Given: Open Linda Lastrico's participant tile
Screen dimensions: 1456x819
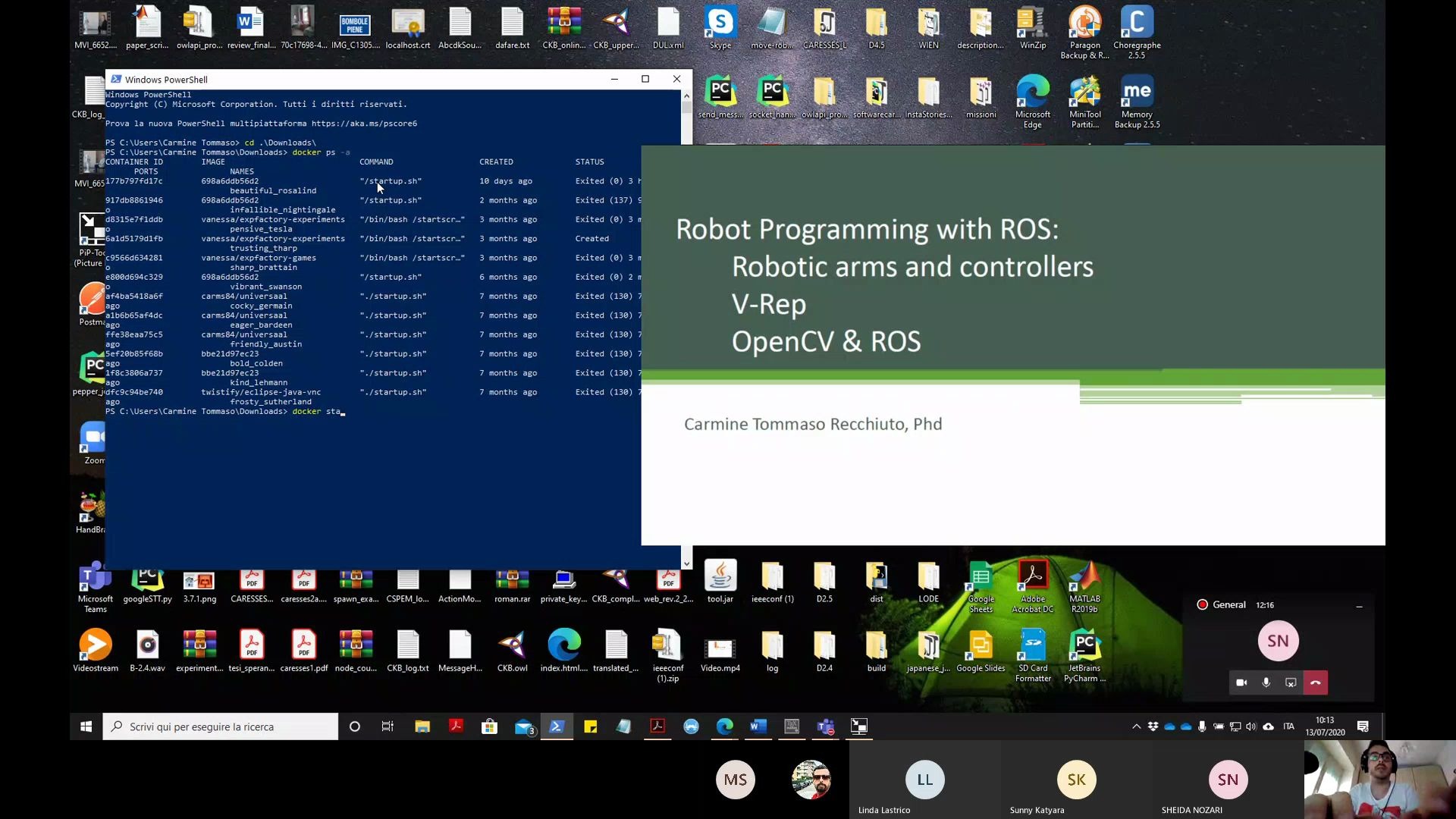Looking at the screenshot, I should point(924,780).
